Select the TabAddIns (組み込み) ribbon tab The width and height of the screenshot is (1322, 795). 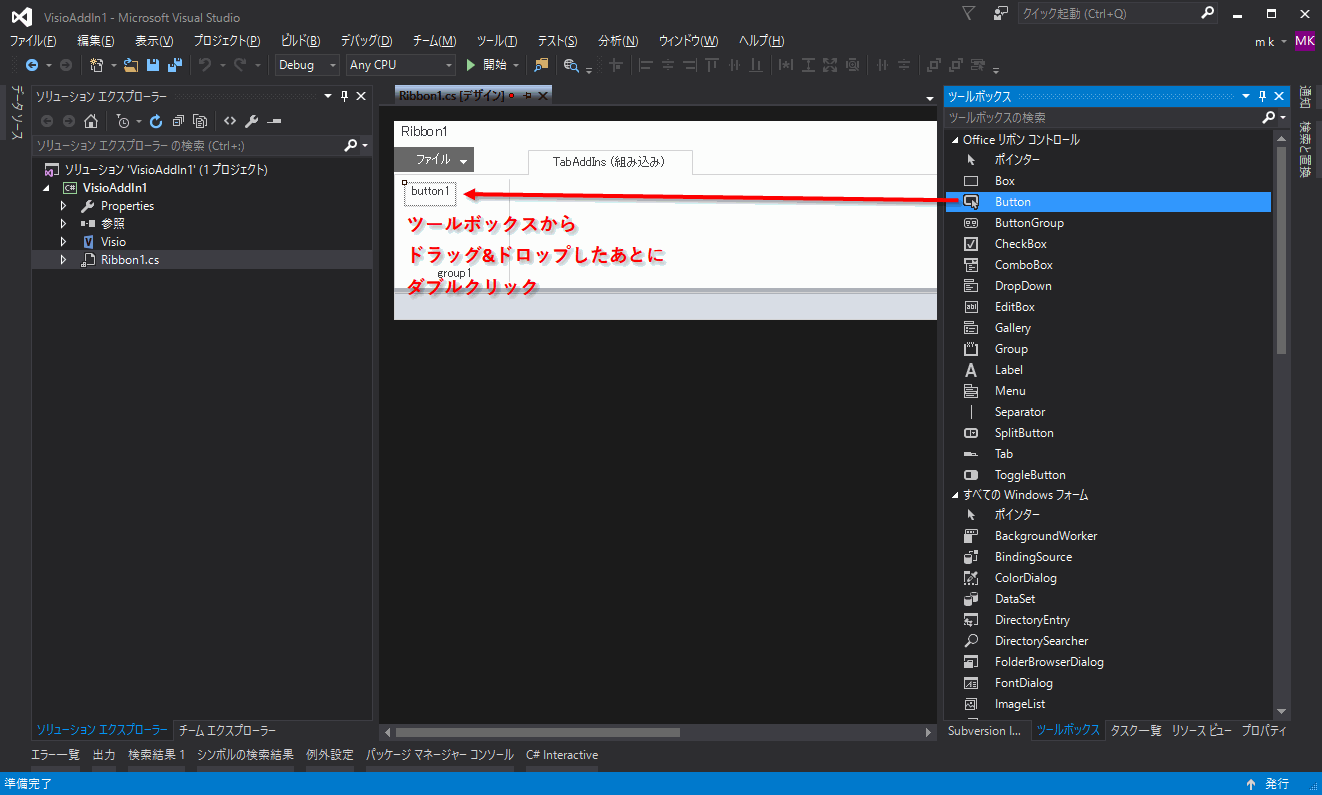pyautogui.click(x=609, y=161)
